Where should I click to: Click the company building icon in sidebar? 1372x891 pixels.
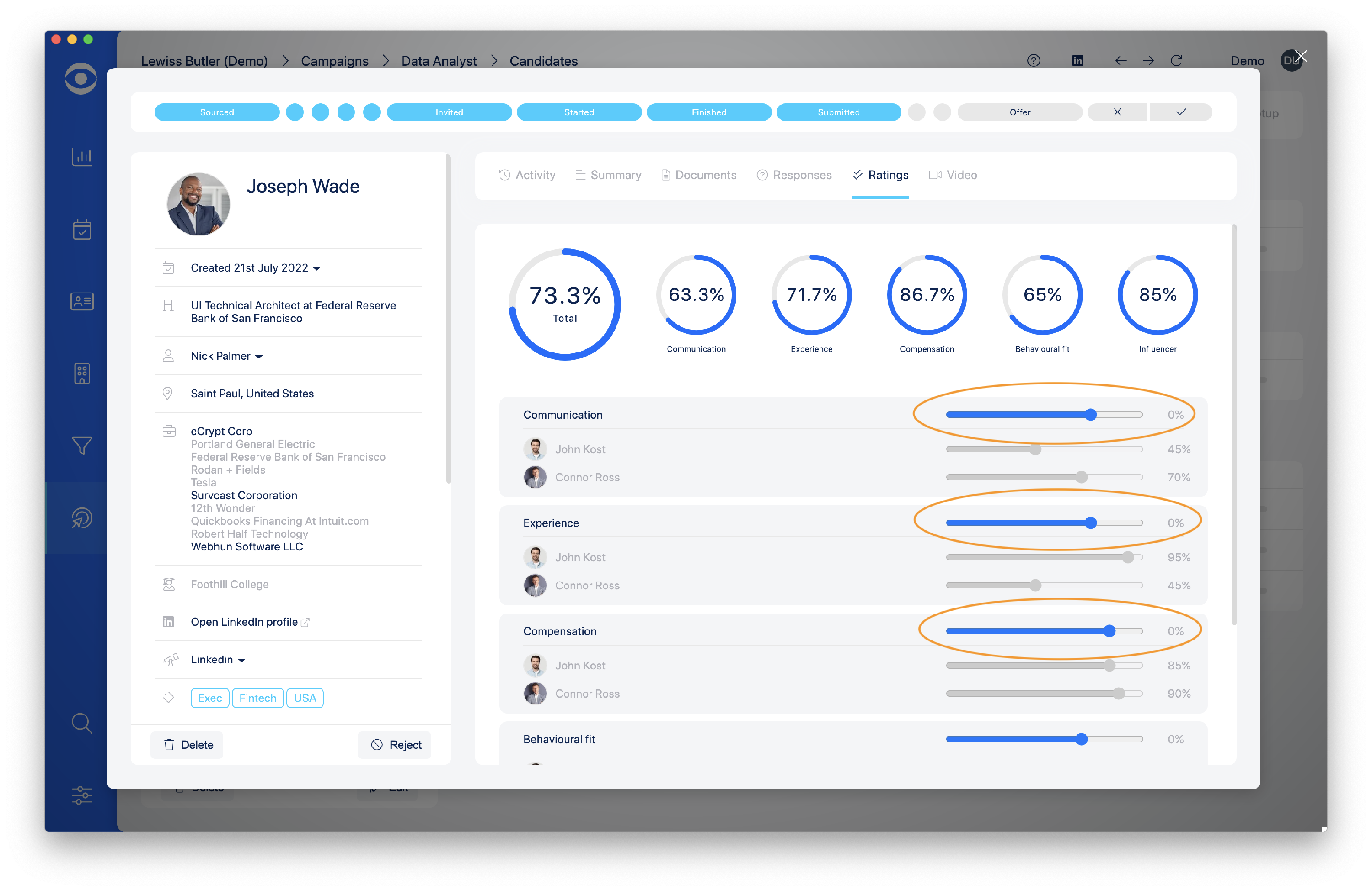coord(81,373)
